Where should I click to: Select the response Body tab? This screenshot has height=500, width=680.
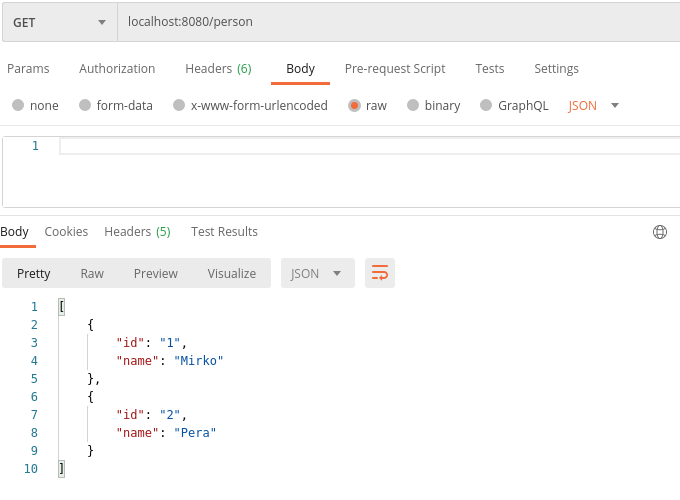(x=15, y=232)
